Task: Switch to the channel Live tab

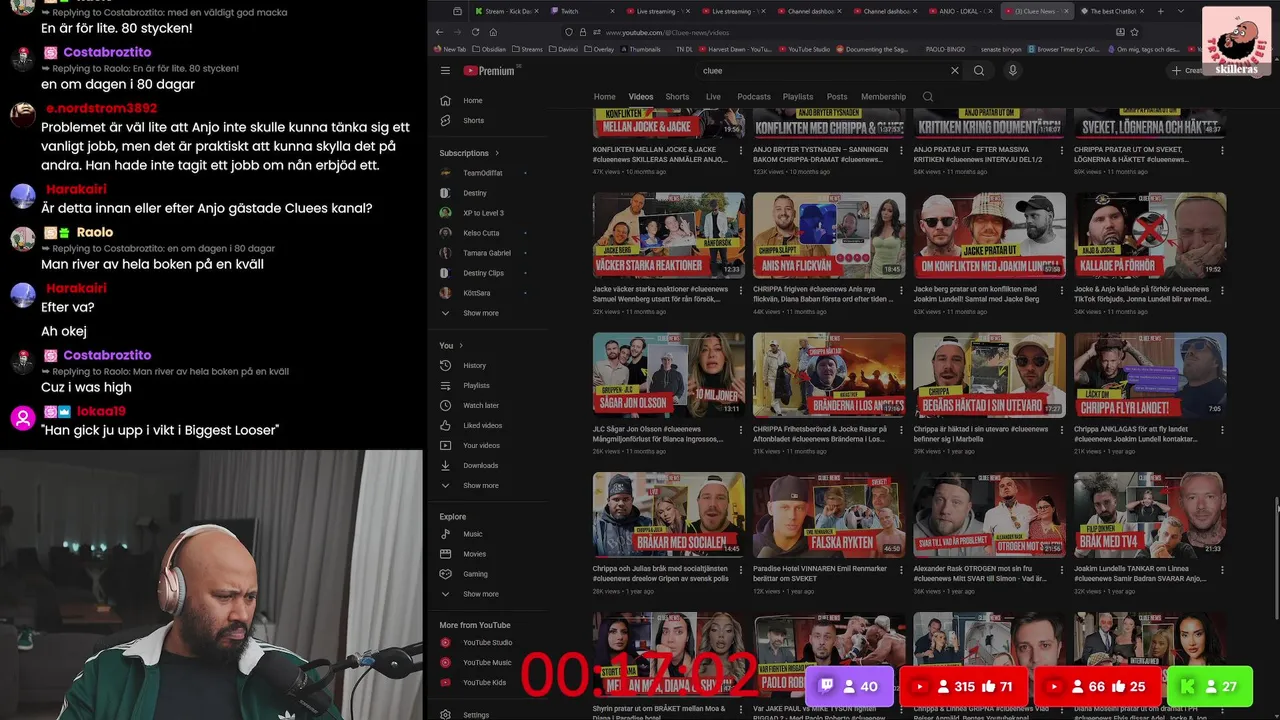Action: coord(713,97)
